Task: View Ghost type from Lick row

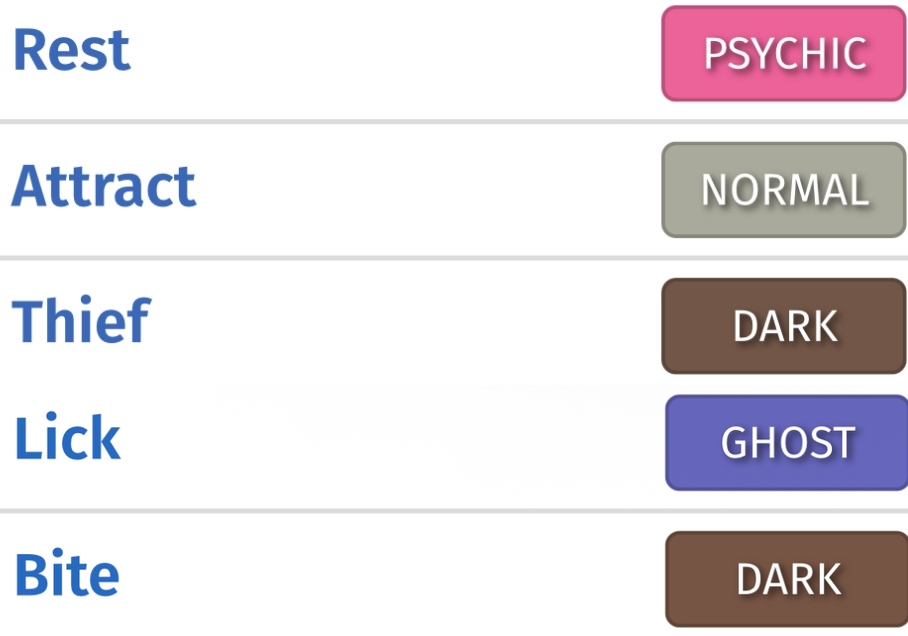Action: pos(787,443)
